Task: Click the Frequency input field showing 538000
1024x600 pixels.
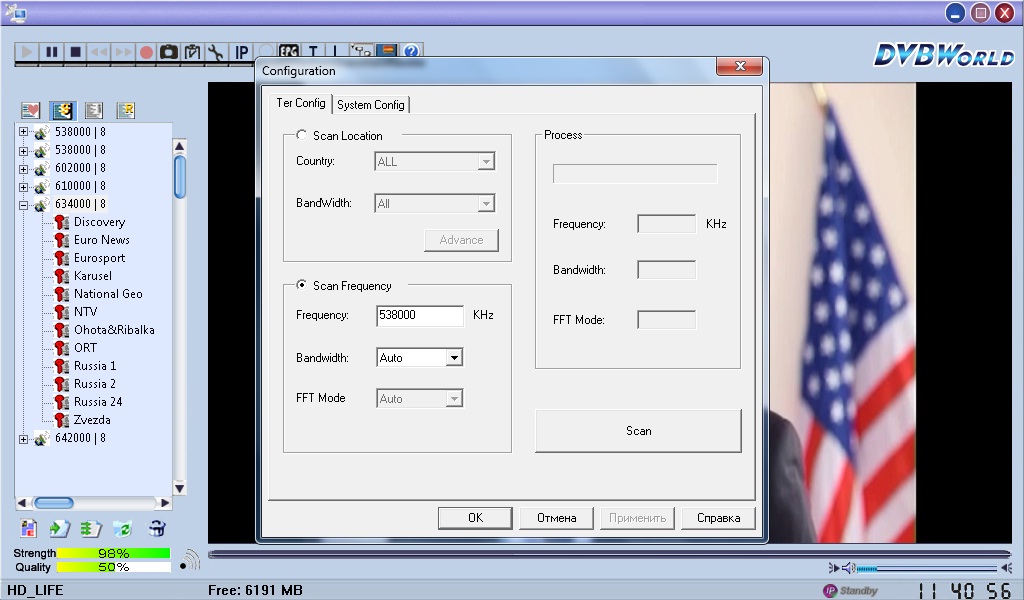Action: tap(420, 316)
